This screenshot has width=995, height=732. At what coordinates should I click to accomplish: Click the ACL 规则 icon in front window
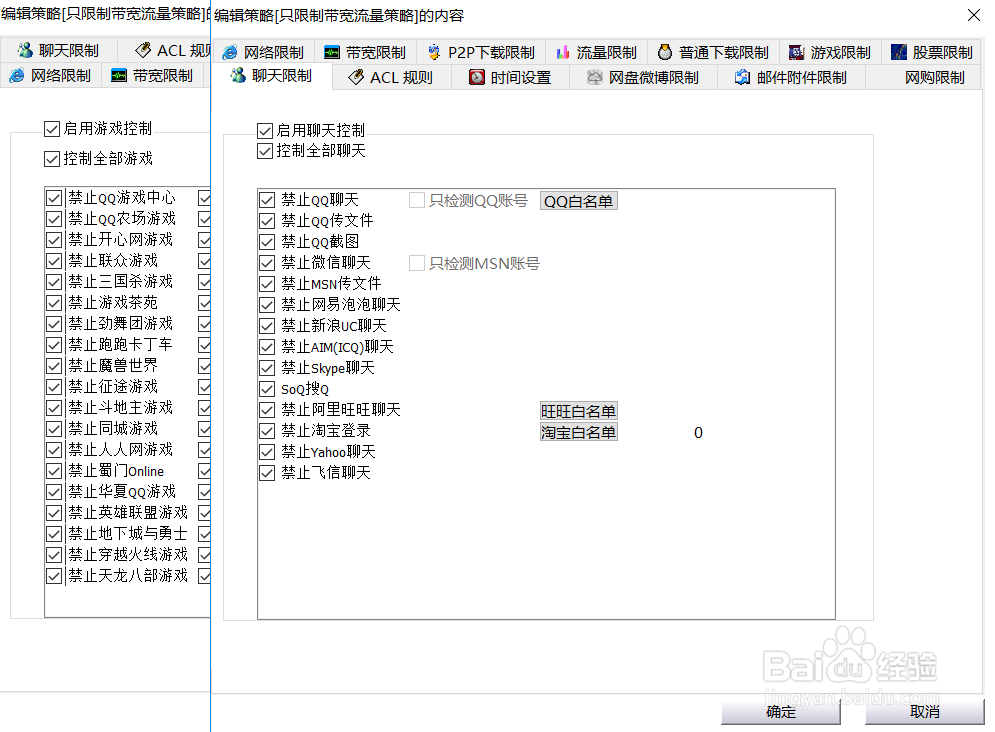356,77
